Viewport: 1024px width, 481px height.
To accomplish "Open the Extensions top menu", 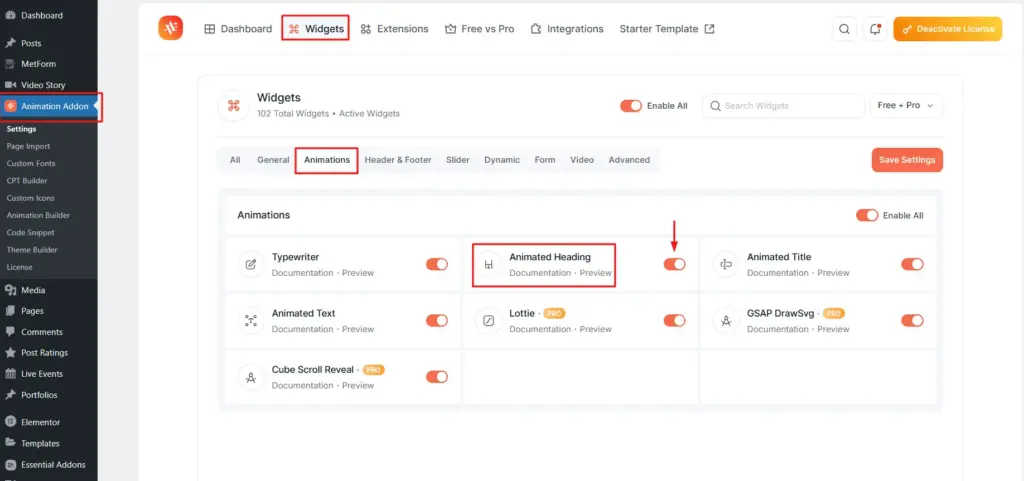I will click(394, 29).
